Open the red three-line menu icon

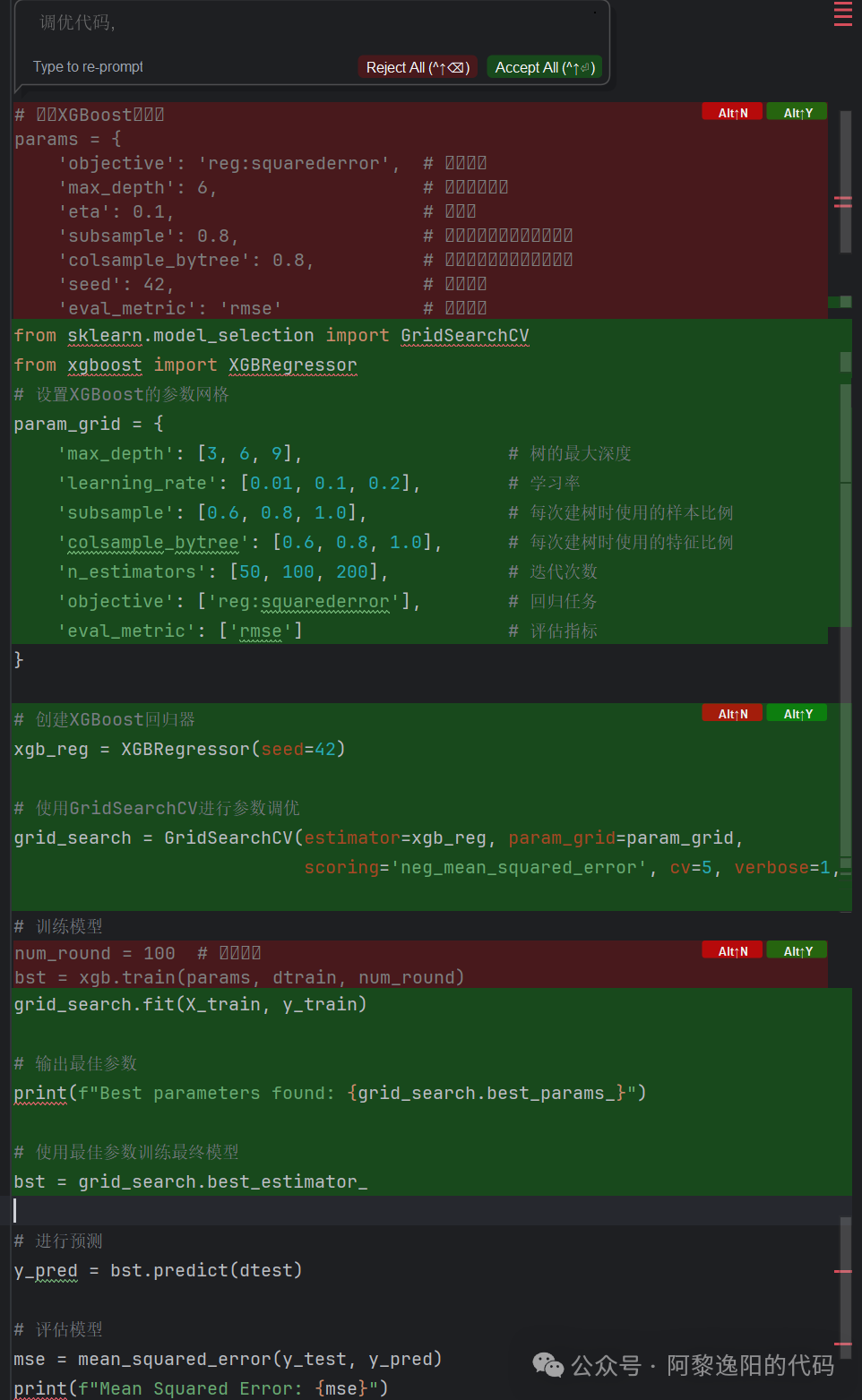[843, 13]
